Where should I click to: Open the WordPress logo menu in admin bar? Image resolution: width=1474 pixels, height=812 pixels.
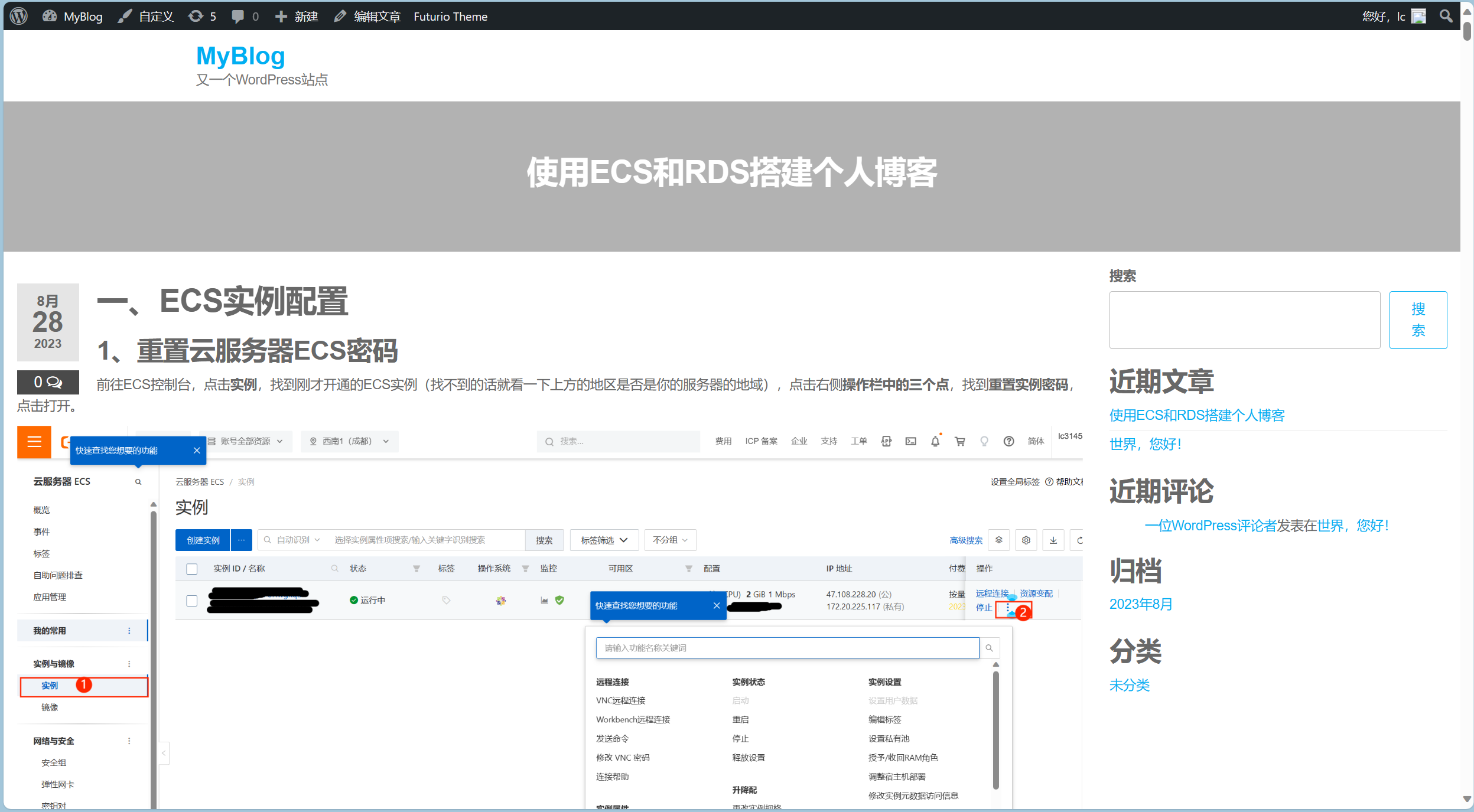[x=19, y=16]
